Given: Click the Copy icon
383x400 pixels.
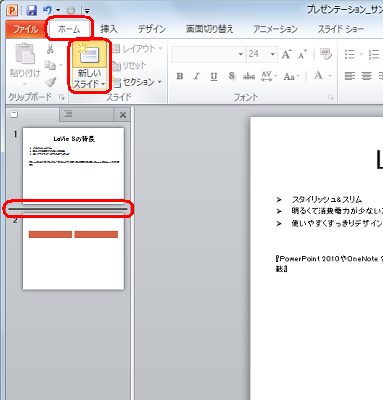Looking at the screenshot, I should coord(50,65).
